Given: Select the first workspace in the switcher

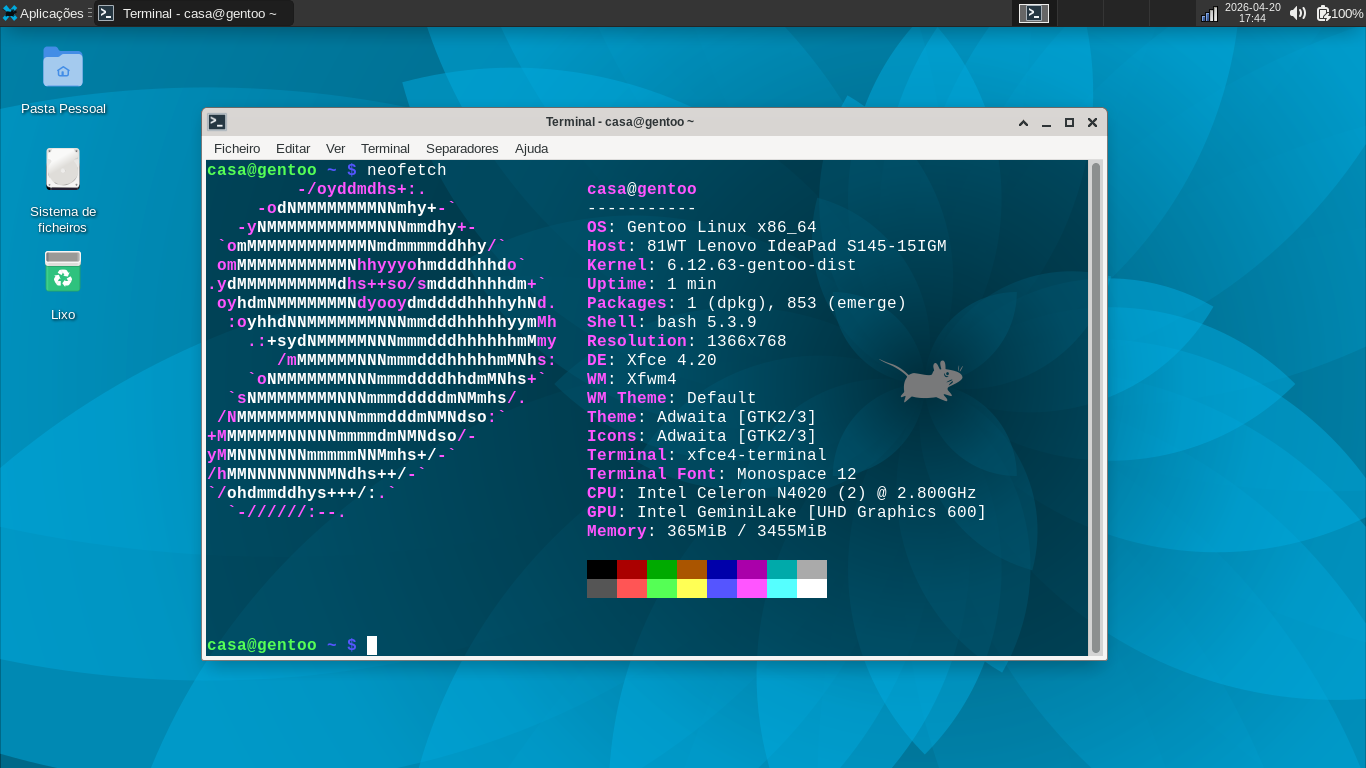Looking at the screenshot, I should point(1034,13).
